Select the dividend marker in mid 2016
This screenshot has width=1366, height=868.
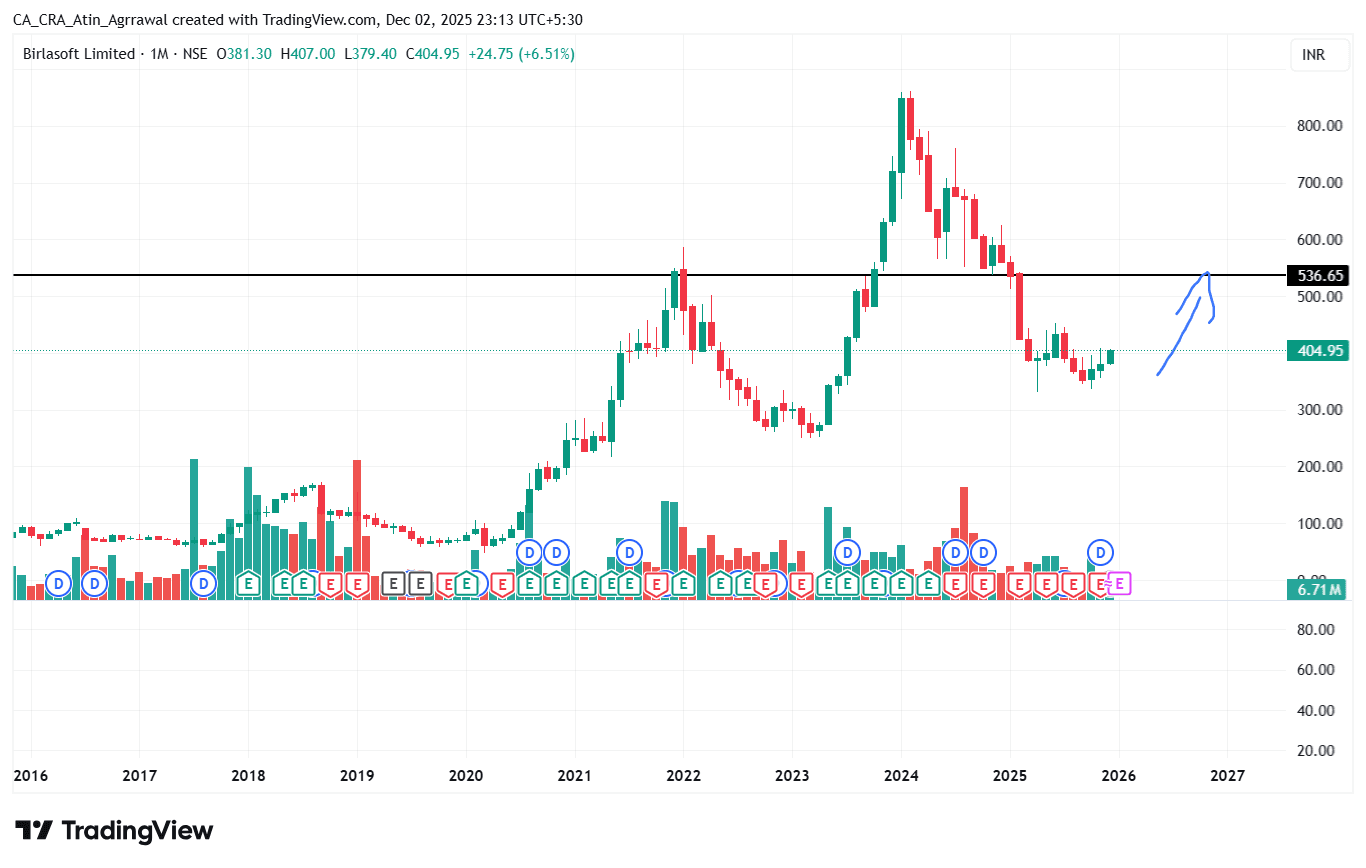click(95, 583)
